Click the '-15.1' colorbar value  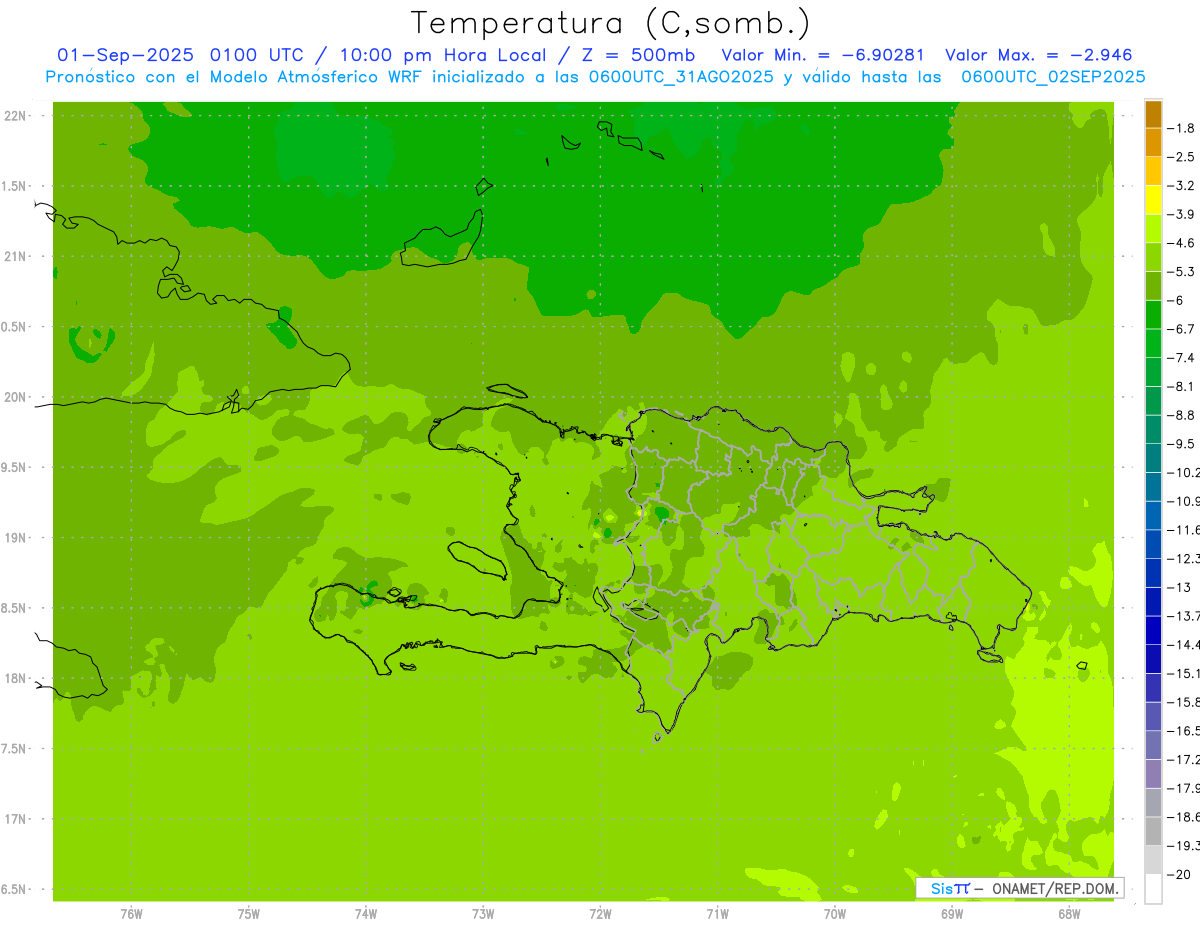tap(1184, 673)
